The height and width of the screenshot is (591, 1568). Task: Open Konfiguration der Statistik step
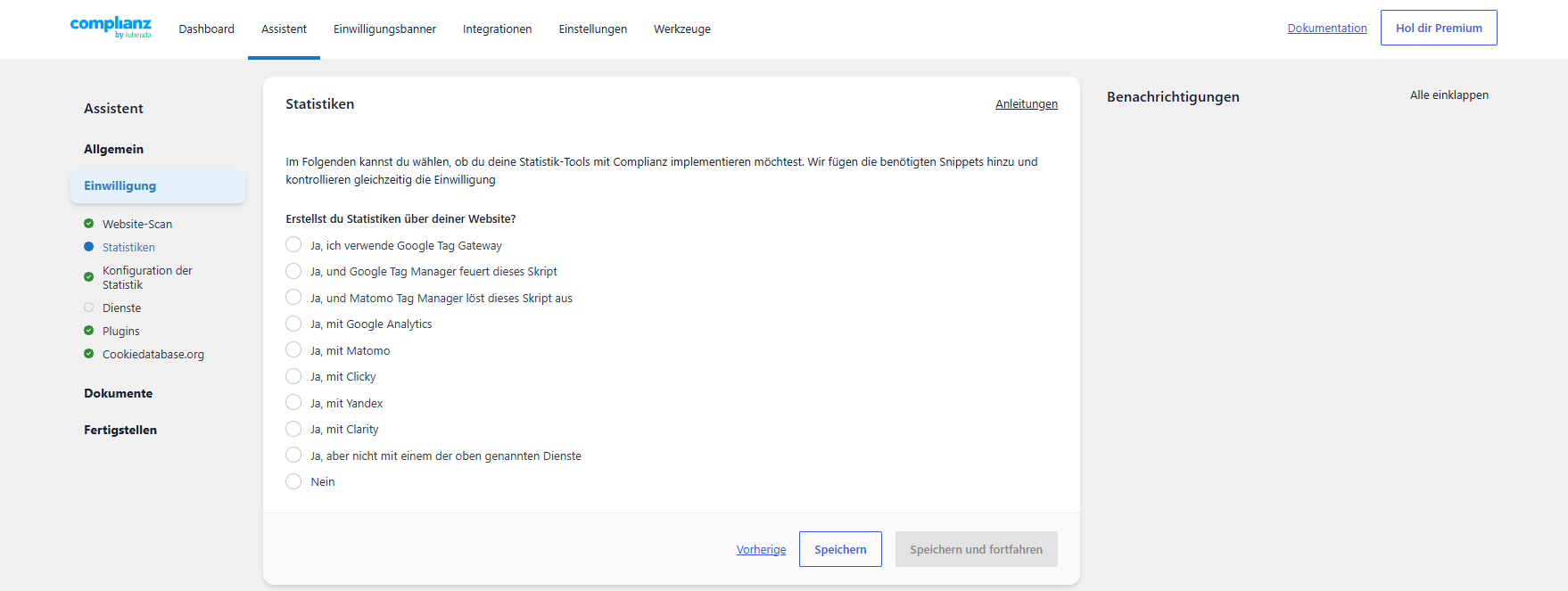pyautogui.click(x=147, y=277)
